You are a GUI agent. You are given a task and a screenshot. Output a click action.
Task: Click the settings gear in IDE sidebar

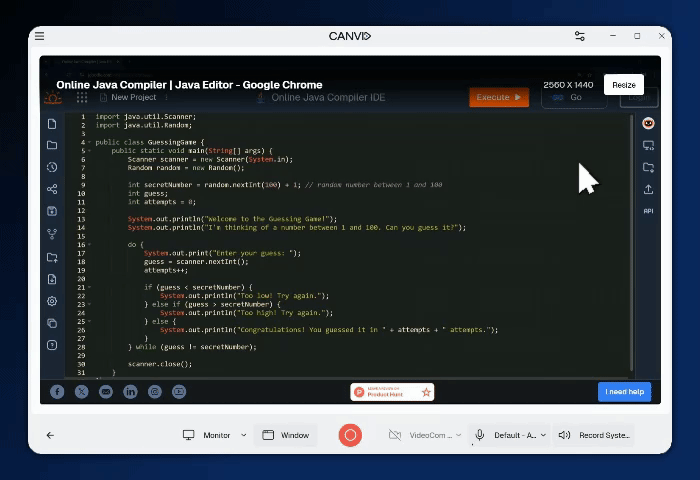52,301
